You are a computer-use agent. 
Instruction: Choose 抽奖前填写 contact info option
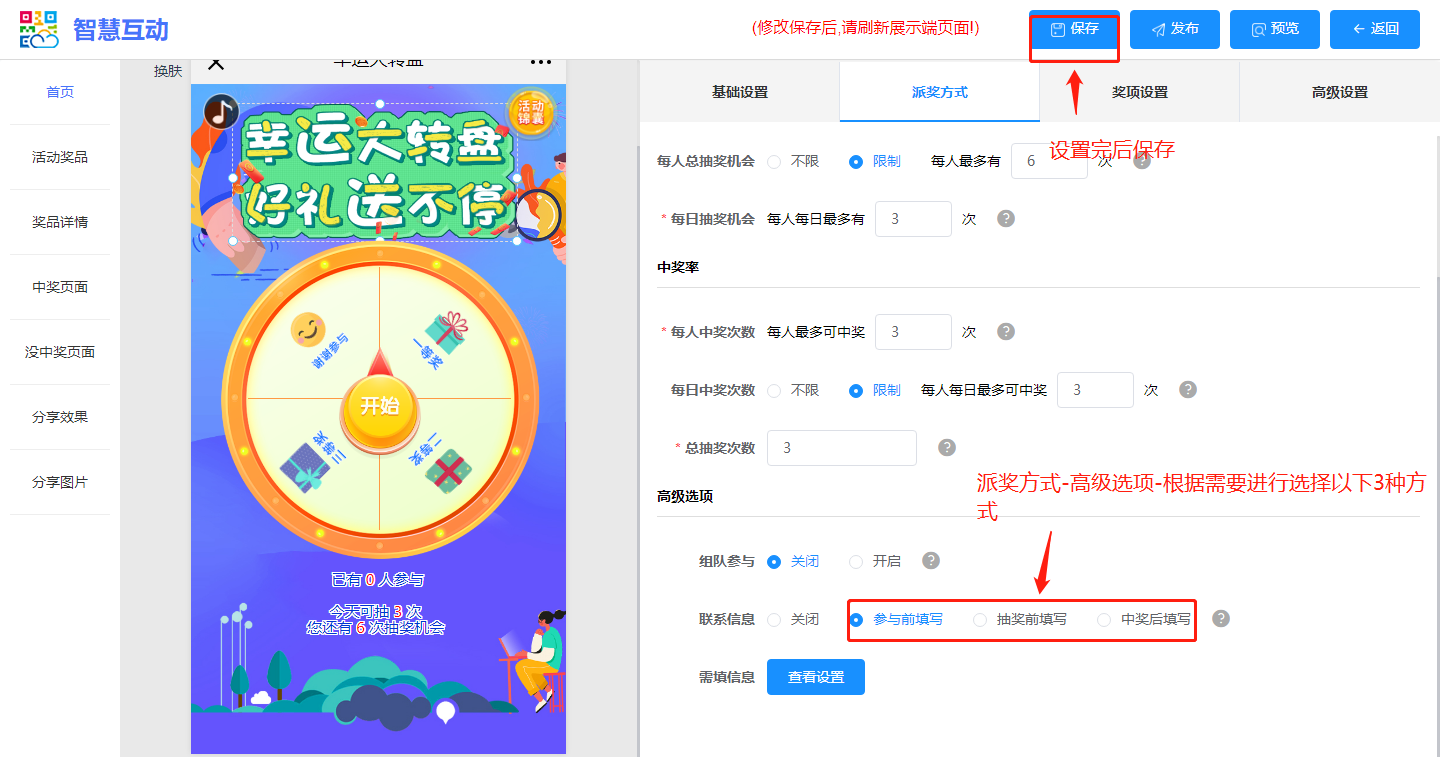pyautogui.click(x=980, y=620)
